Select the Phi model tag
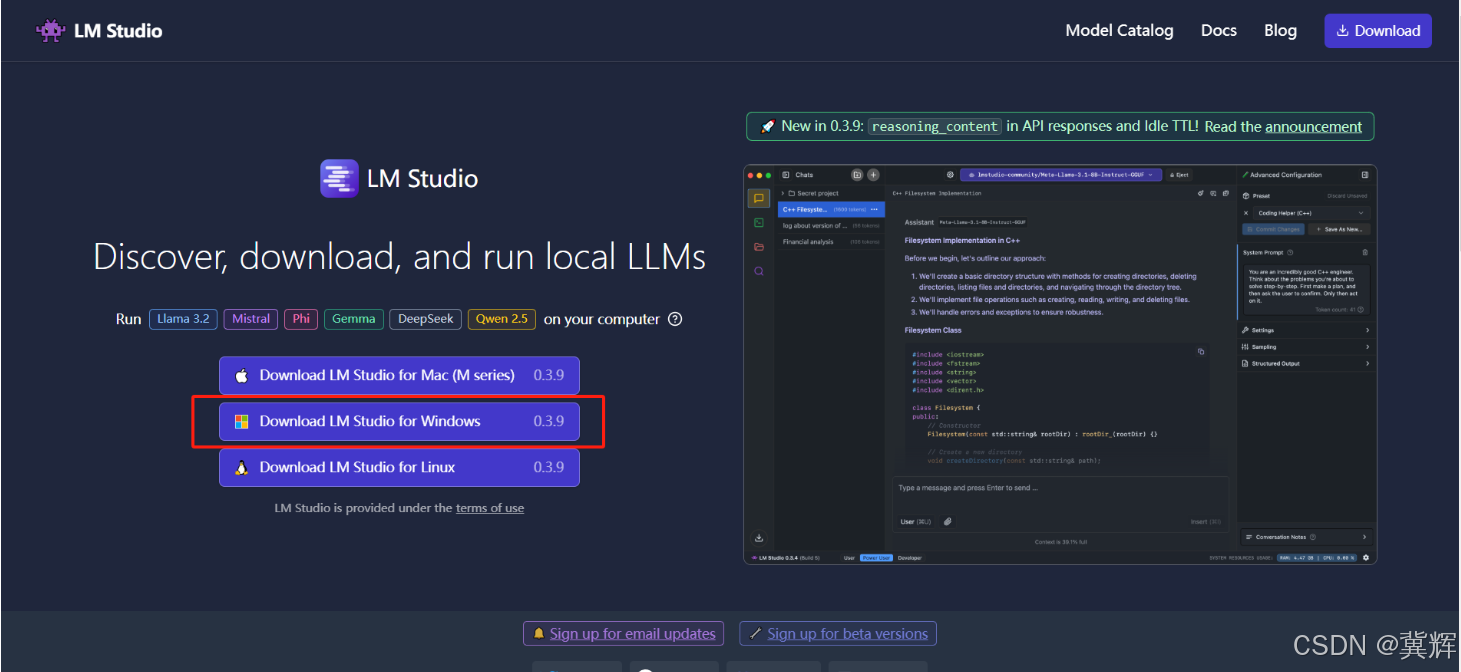Viewport: 1461px width, 672px height. point(301,319)
